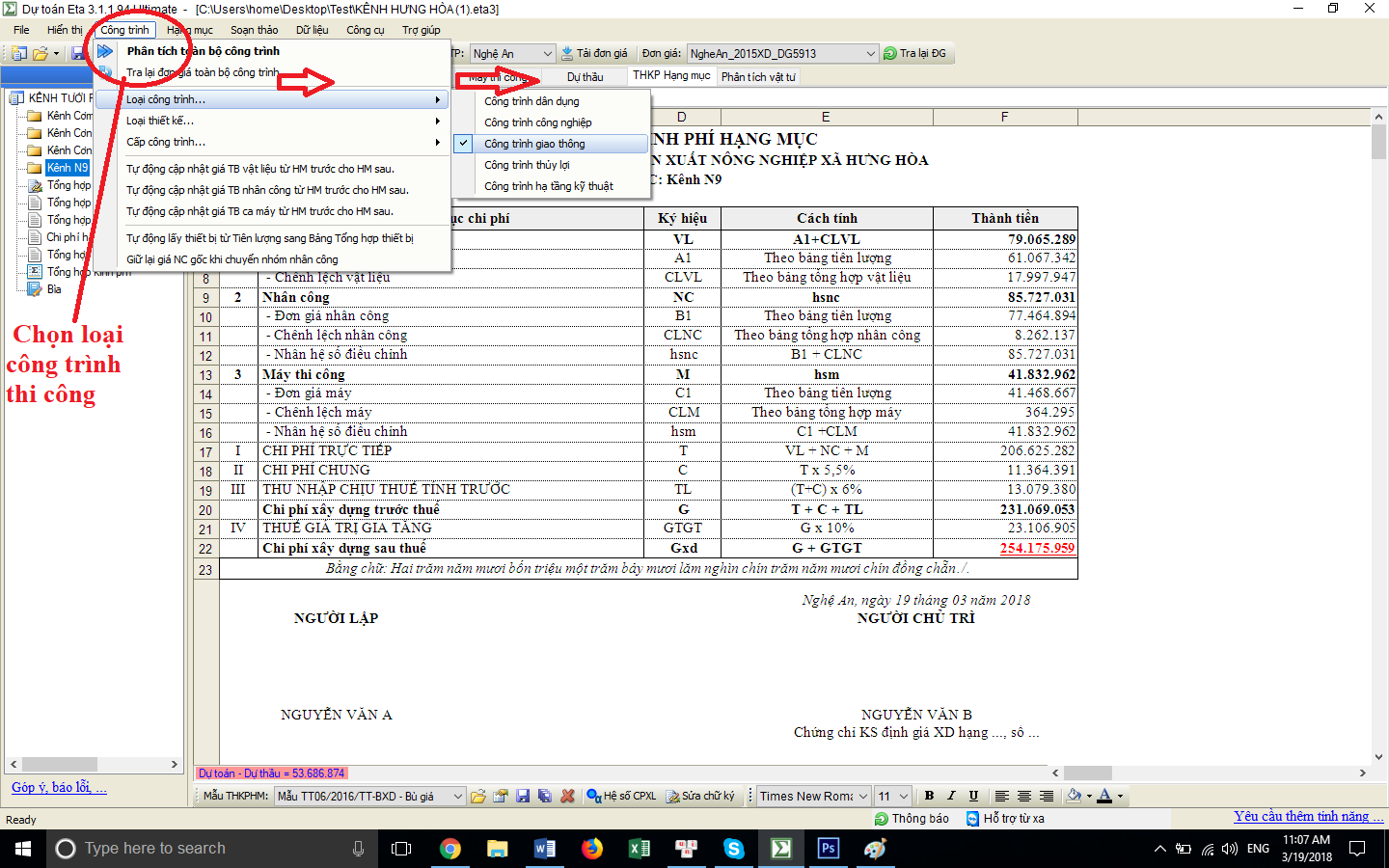Screen dimensions: 1389x868
Task: Open Excel from the taskbar
Action: [639, 849]
